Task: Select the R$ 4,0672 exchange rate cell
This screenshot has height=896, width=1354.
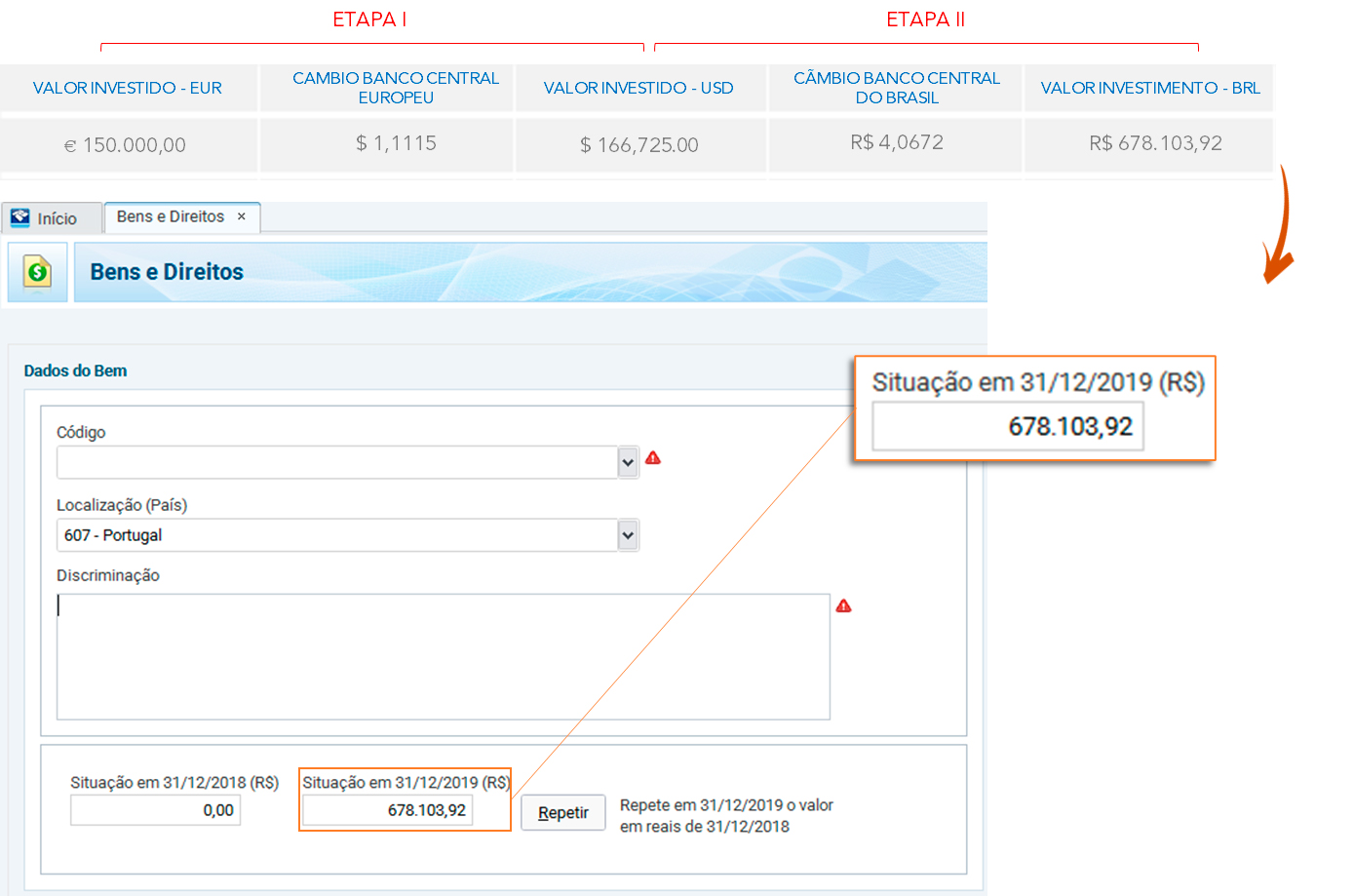Action: coord(896,143)
